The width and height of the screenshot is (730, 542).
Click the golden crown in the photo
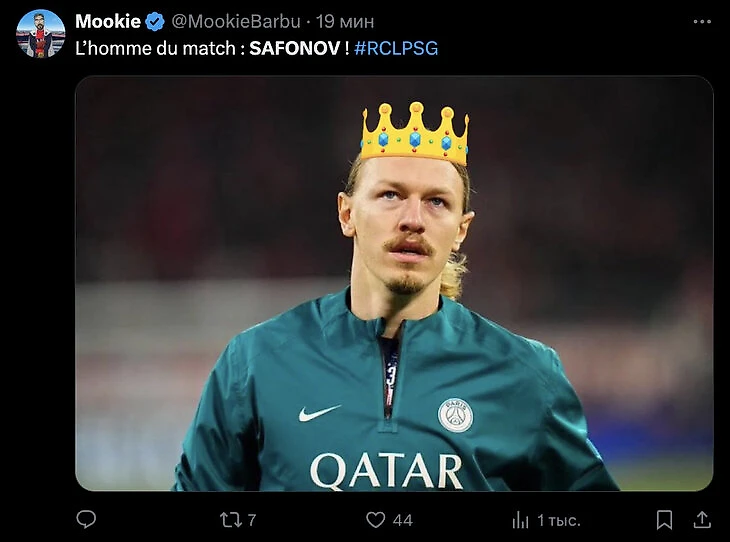pos(414,133)
